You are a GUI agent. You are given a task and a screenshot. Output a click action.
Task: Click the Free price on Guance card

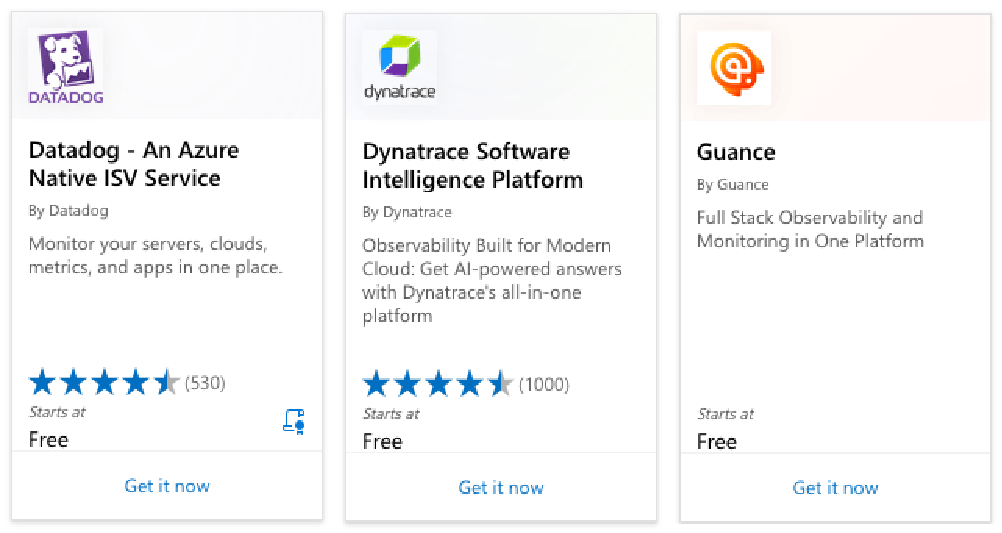(717, 442)
